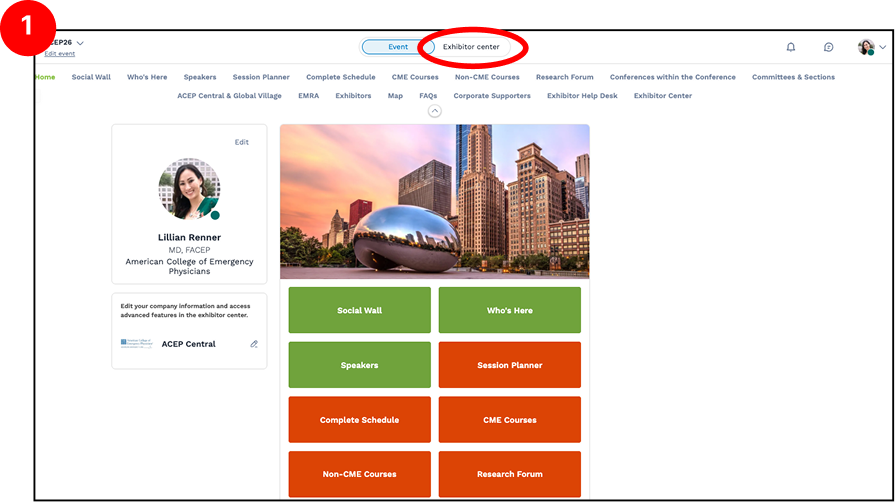This screenshot has width=895, height=502.
Task: Open Exhibitor Center nav tab
Action: 663,96
